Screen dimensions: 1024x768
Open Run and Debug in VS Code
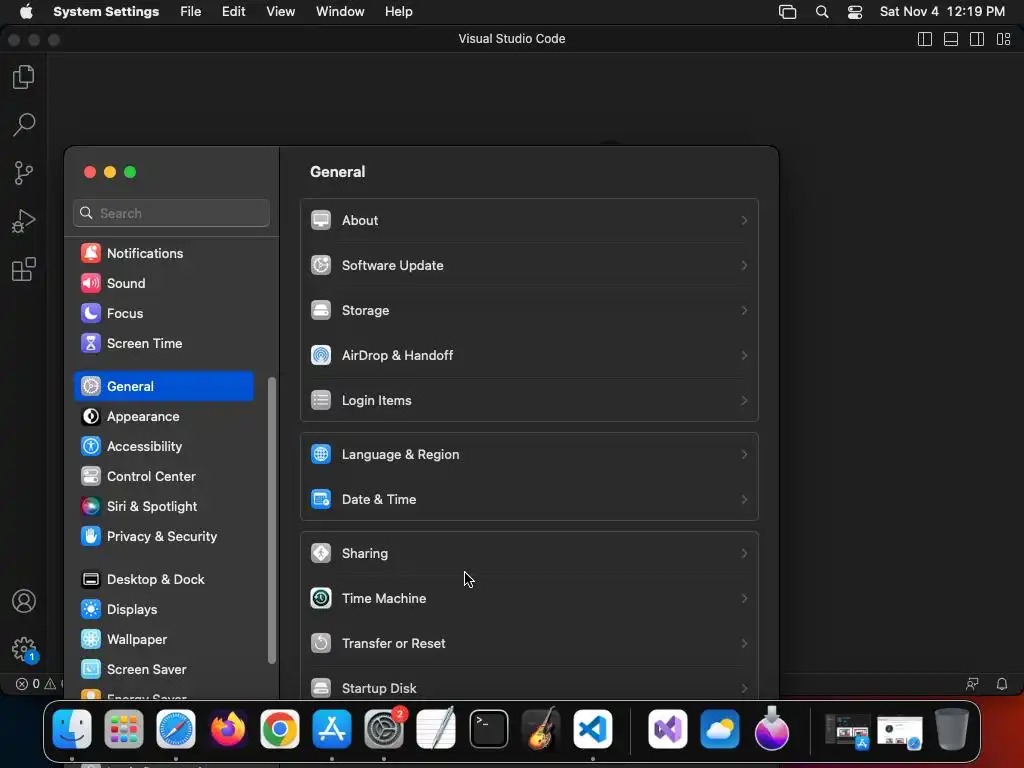[x=24, y=221]
